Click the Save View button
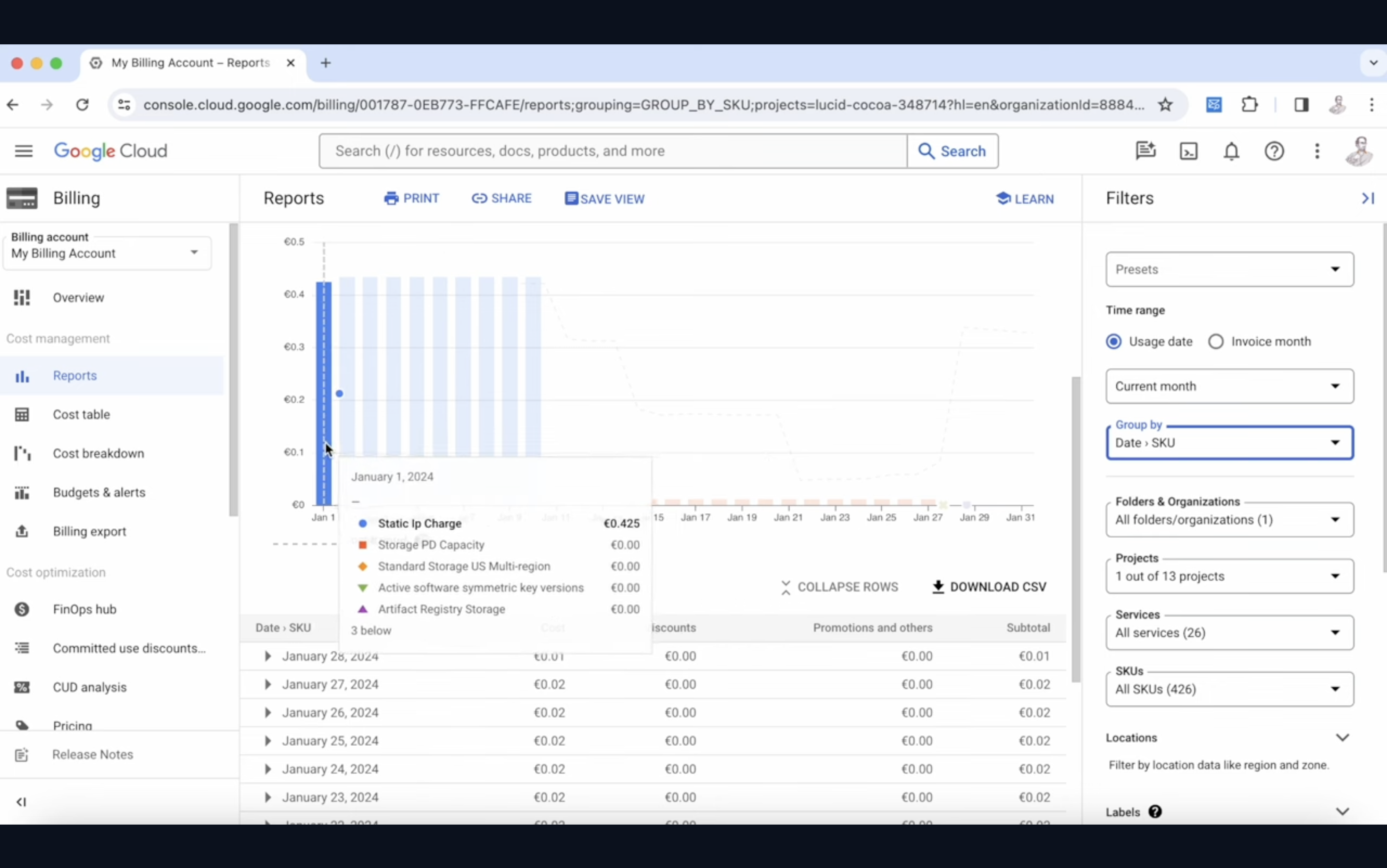This screenshot has width=1387, height=868. pos(605,198)
